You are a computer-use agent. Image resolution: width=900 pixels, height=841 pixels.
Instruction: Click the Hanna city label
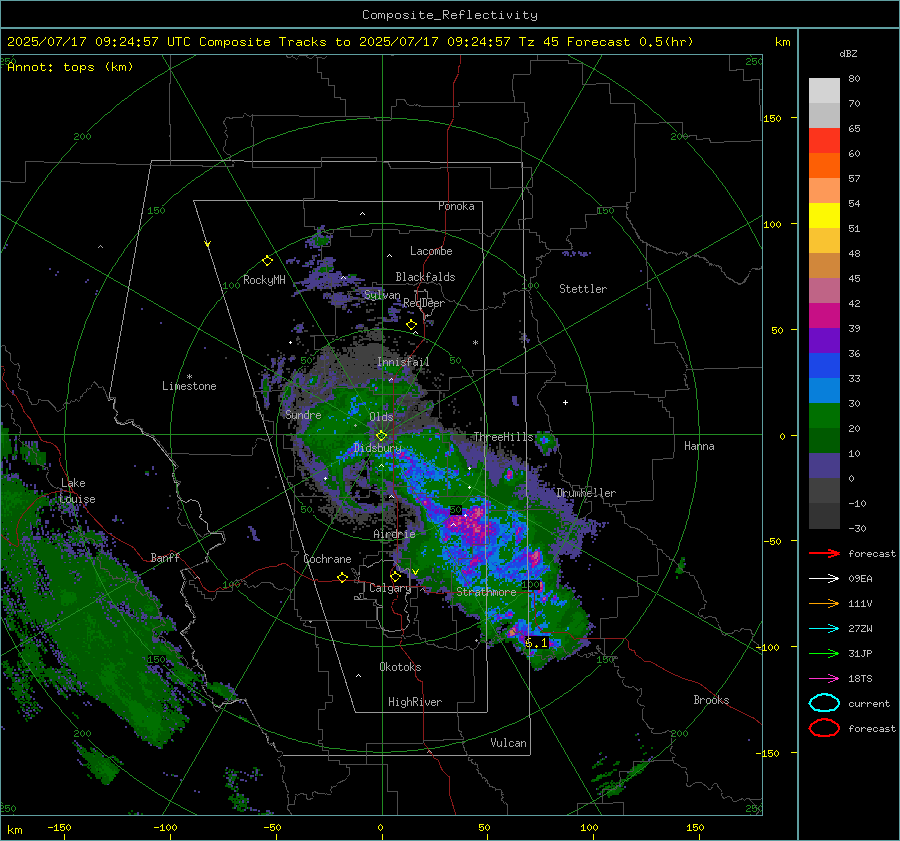699,446
